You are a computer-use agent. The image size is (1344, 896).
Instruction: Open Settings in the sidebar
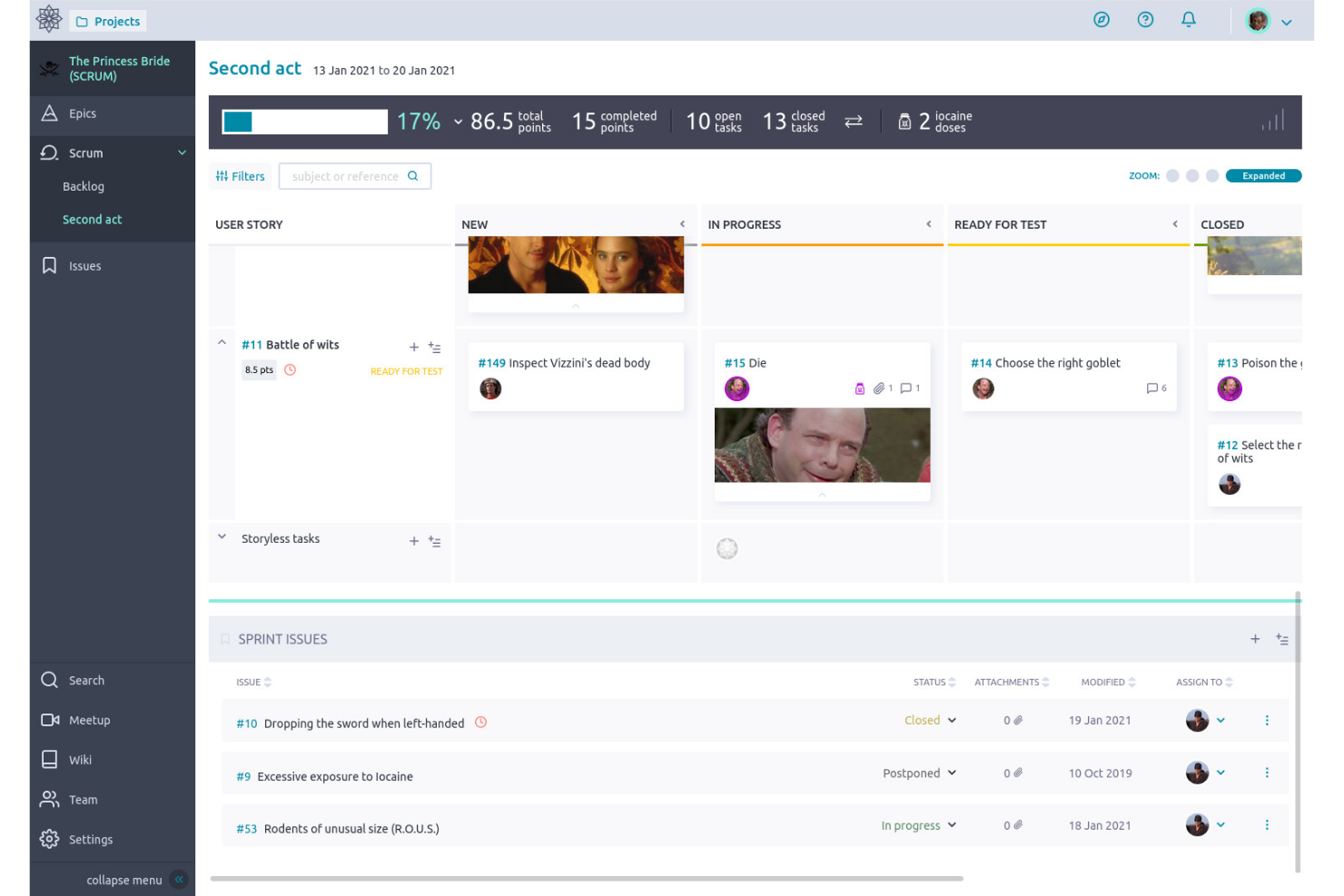[x=113, y=840]
